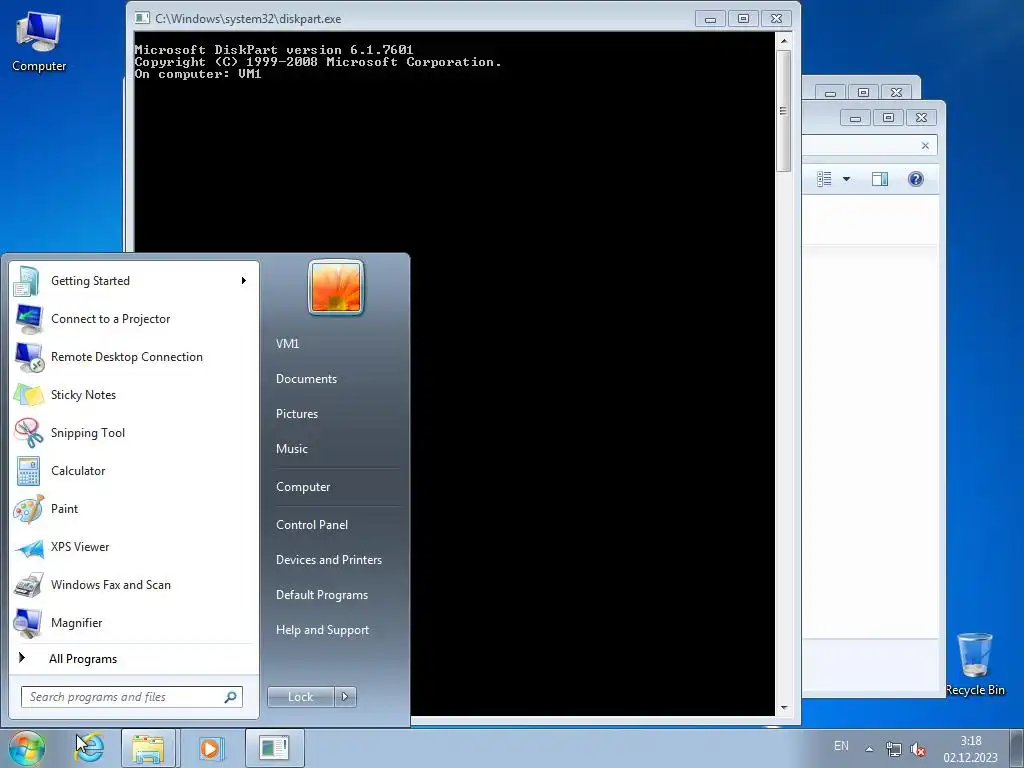Click the Snipping Tool scissors icon
Screen dimensions: 1024x768
tap(28, 432)
